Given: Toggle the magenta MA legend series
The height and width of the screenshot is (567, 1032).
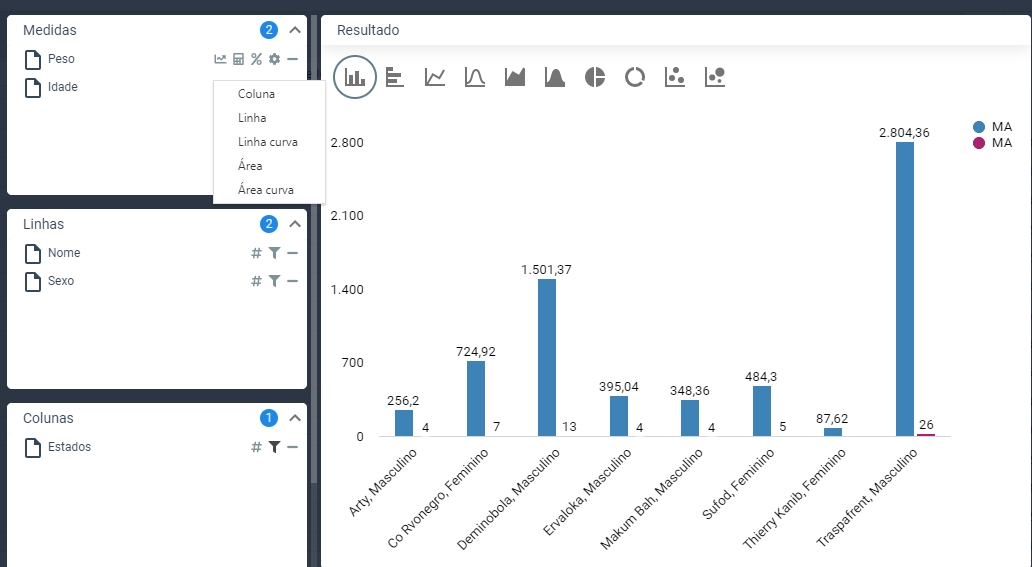Looking at the screenshot, I should coord(979,143).
